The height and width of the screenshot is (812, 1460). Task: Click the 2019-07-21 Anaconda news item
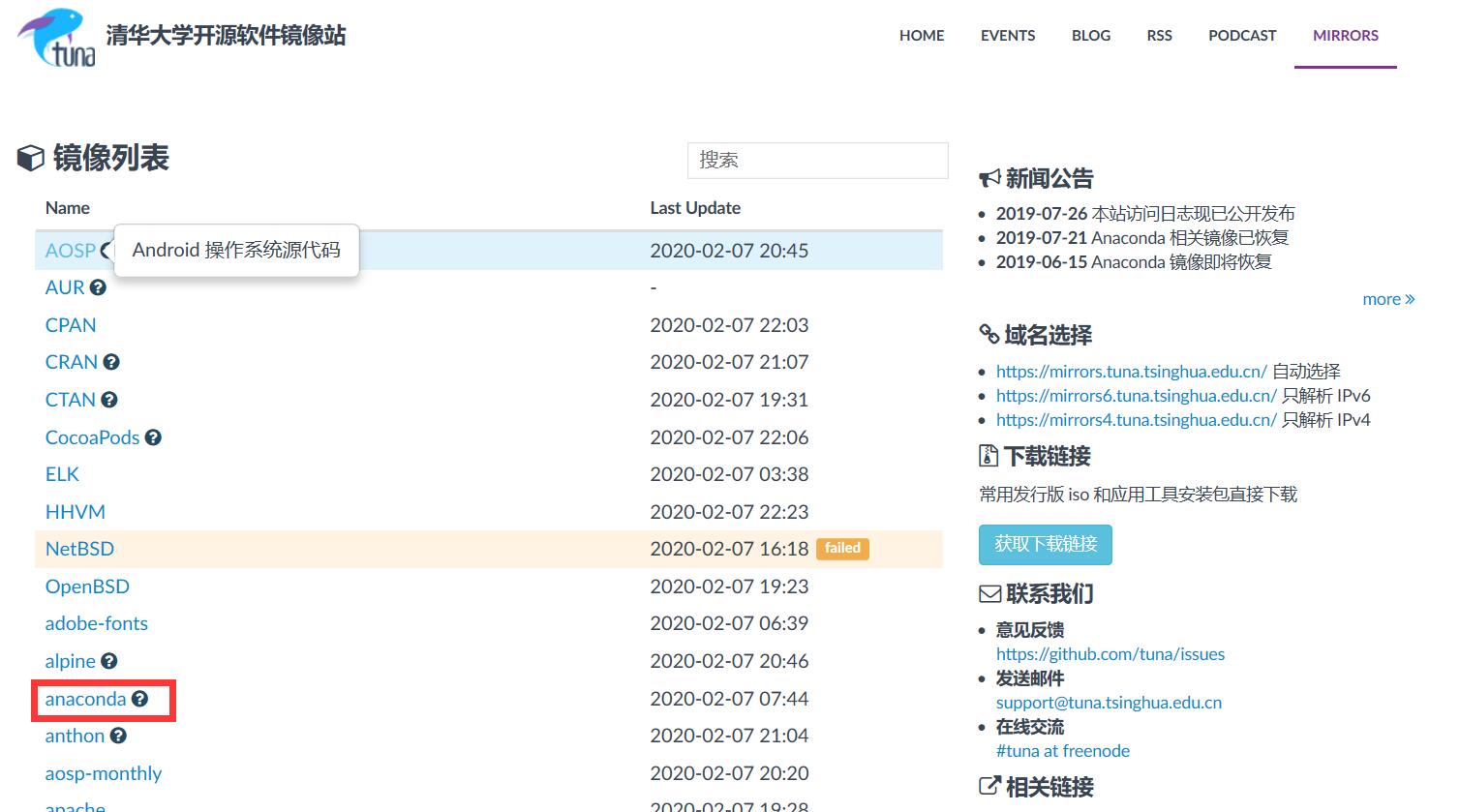[1142, 238]
